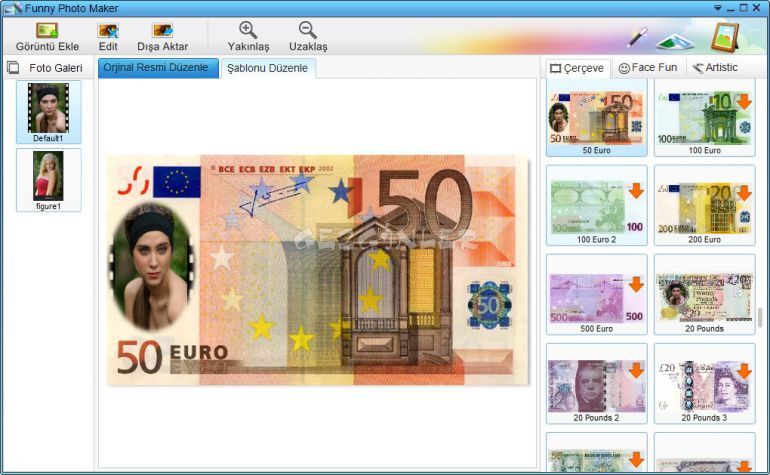Open the Face Fun tab
The width and height of the screenshot is (770, 475).
(648, 68)
